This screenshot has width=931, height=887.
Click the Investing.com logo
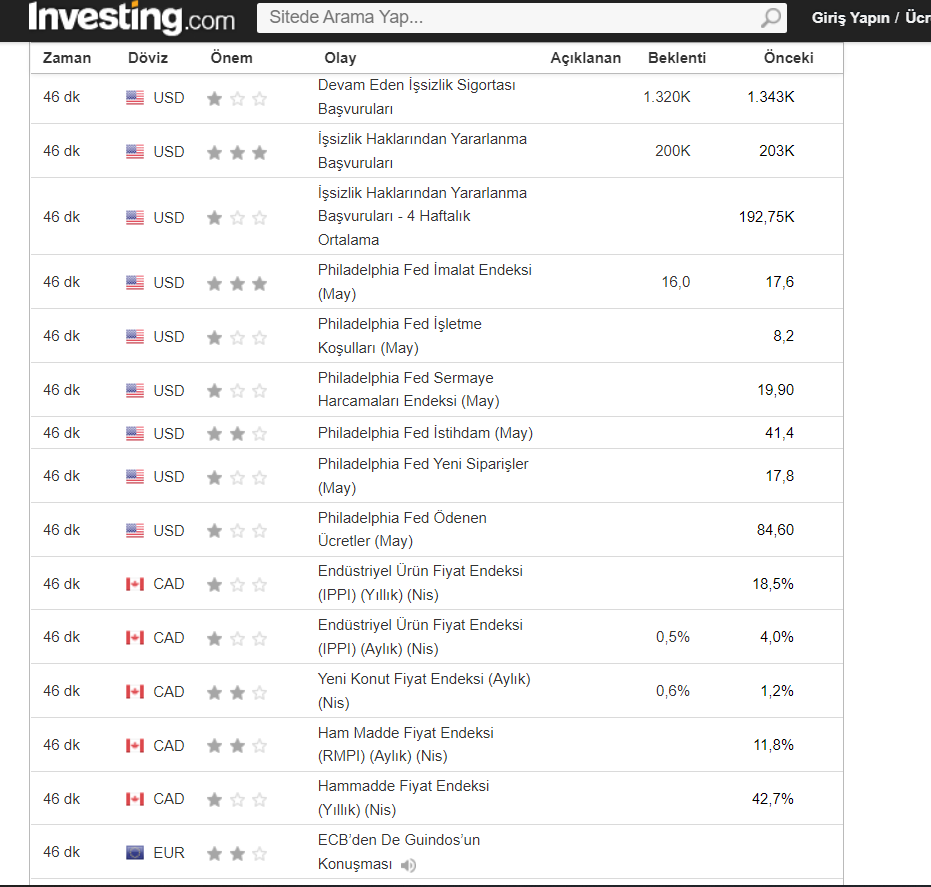pos(131,18)
